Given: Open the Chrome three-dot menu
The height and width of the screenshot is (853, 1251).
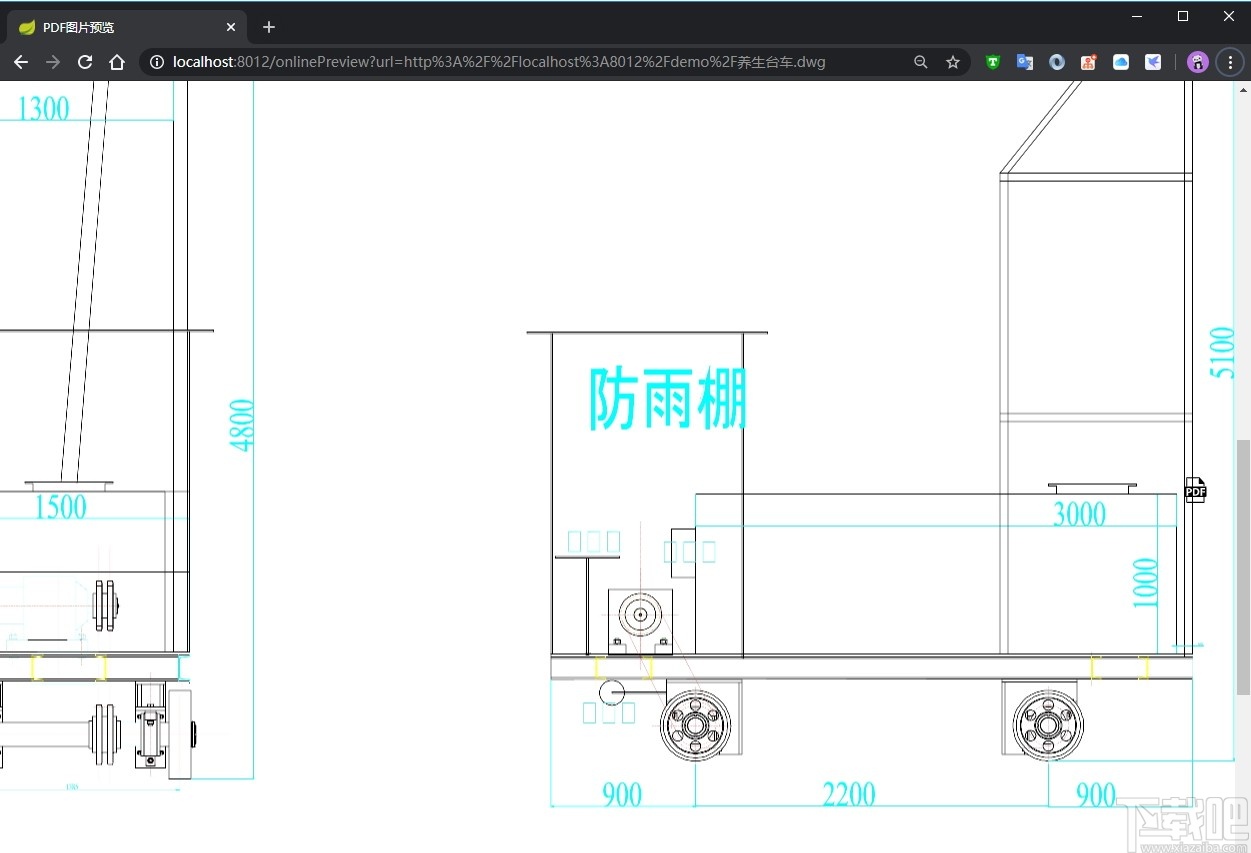Looking at the screenshot, I should click(x=1230, y=61).
